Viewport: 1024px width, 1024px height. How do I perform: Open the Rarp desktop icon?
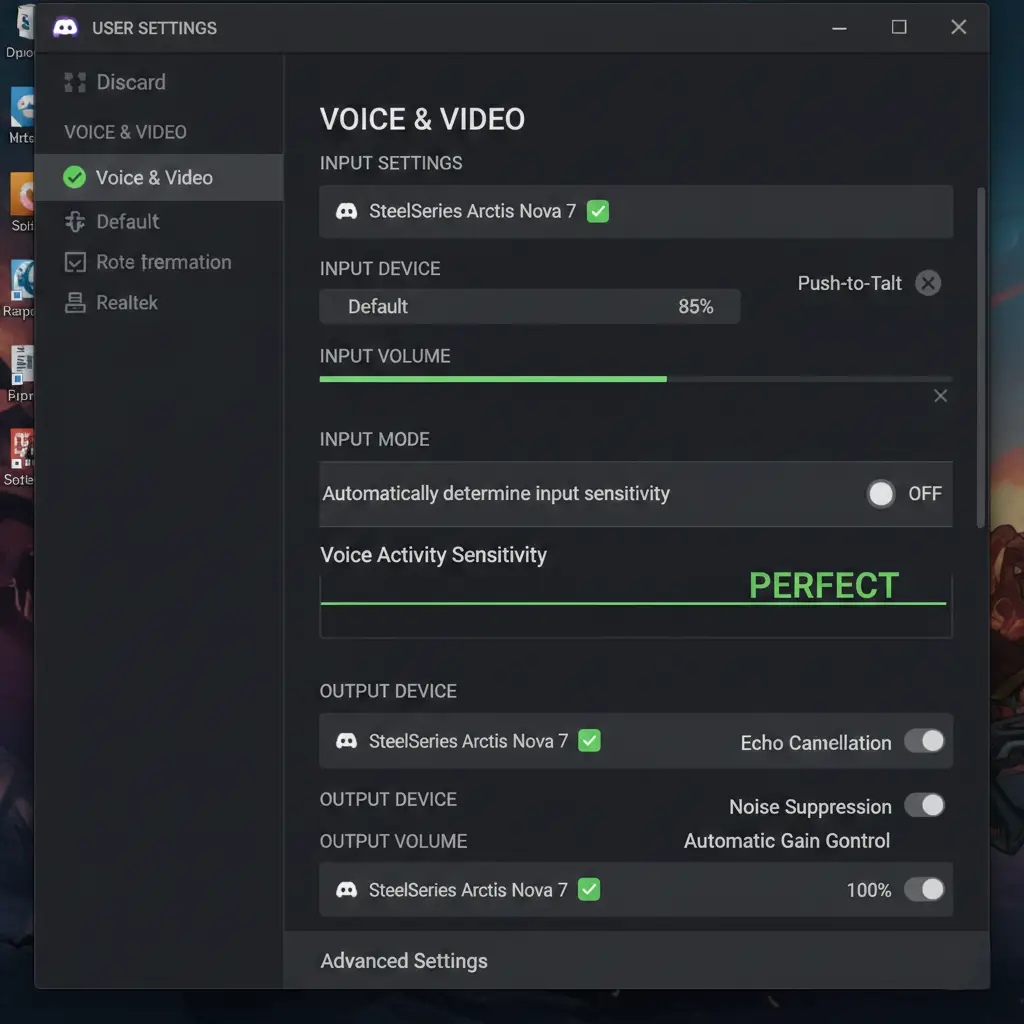click(20, 289)
